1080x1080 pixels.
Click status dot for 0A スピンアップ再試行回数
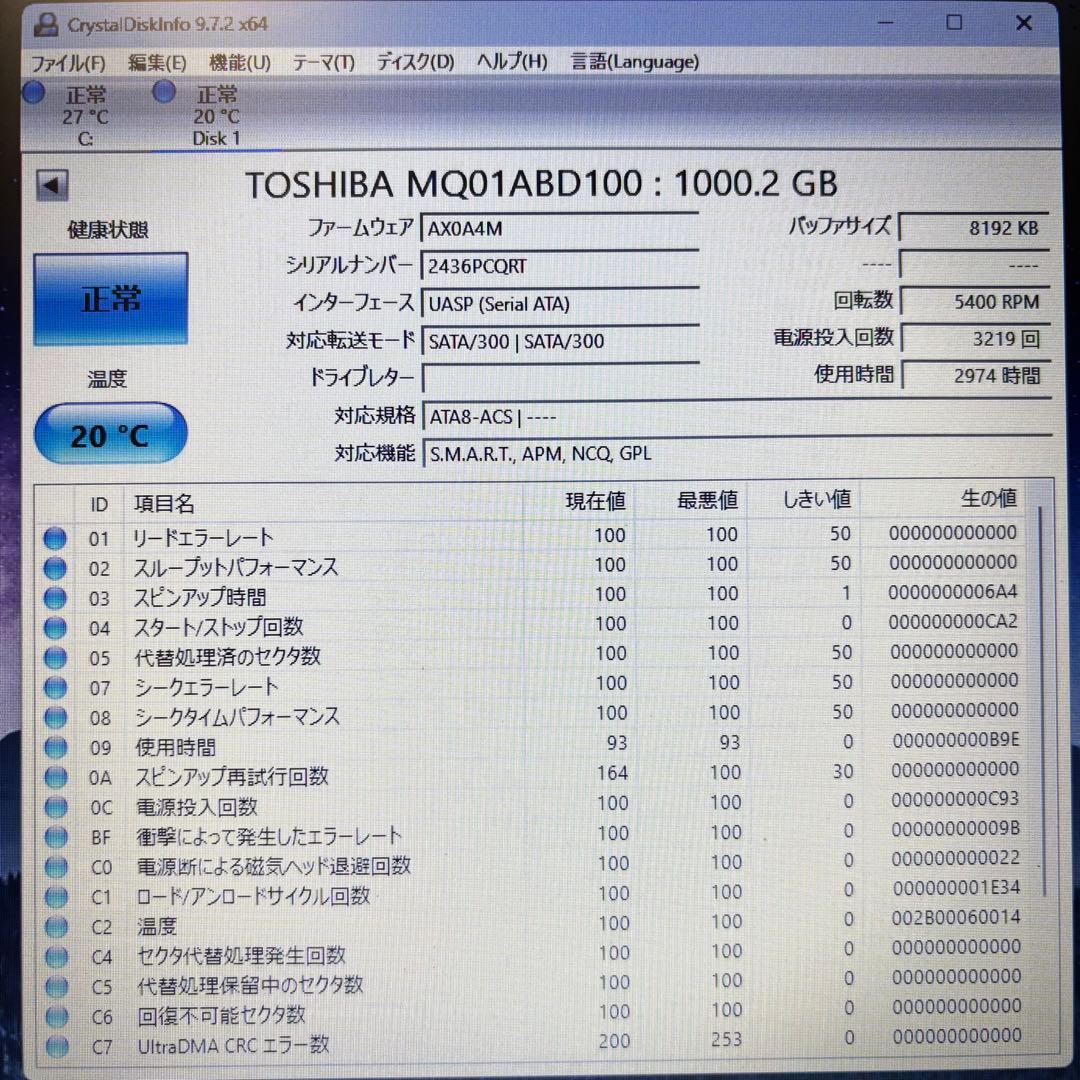pos(56,778)
